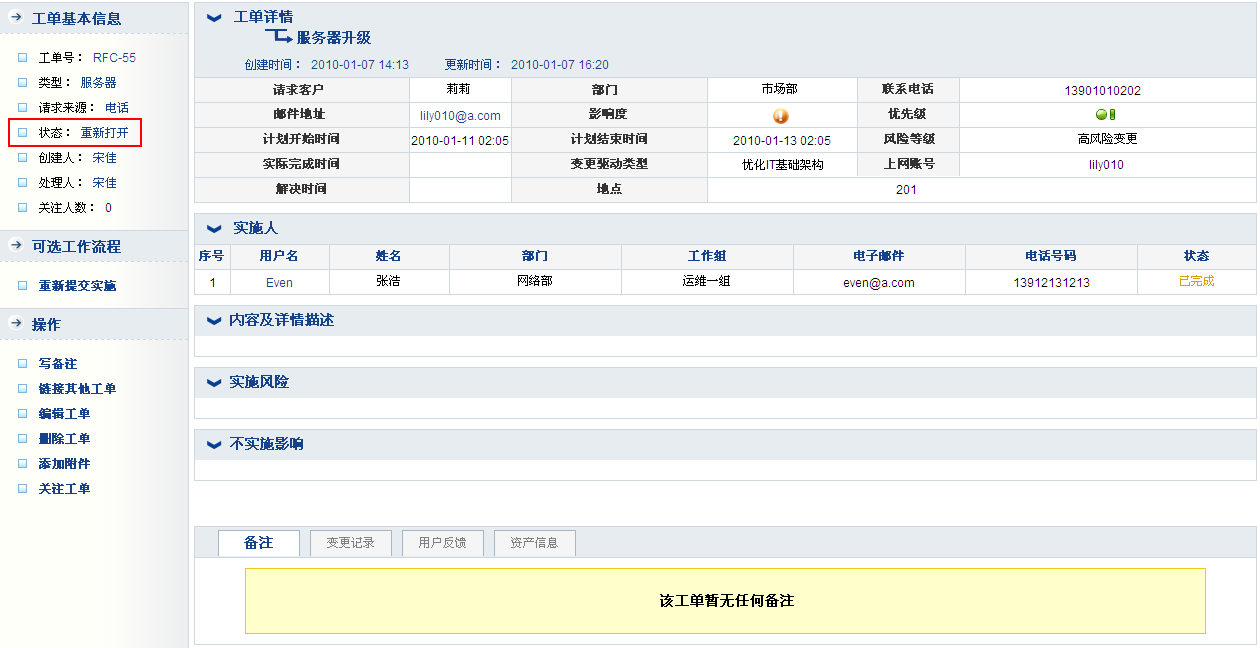Screen dimensions: 1260x648
Task: Toggle the 不实施影响 section chevron
Action: 212,445
